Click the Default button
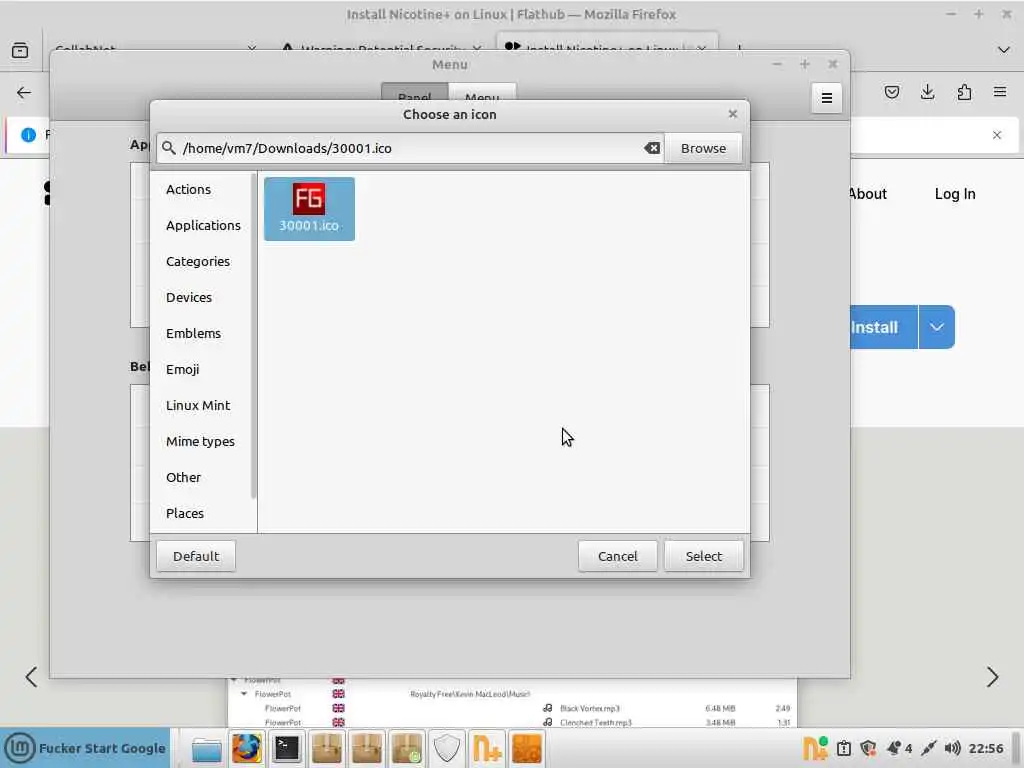Image resolution: width=1024 pixels, height=768 pixels. pyautogui.click(x=196, y=556)
